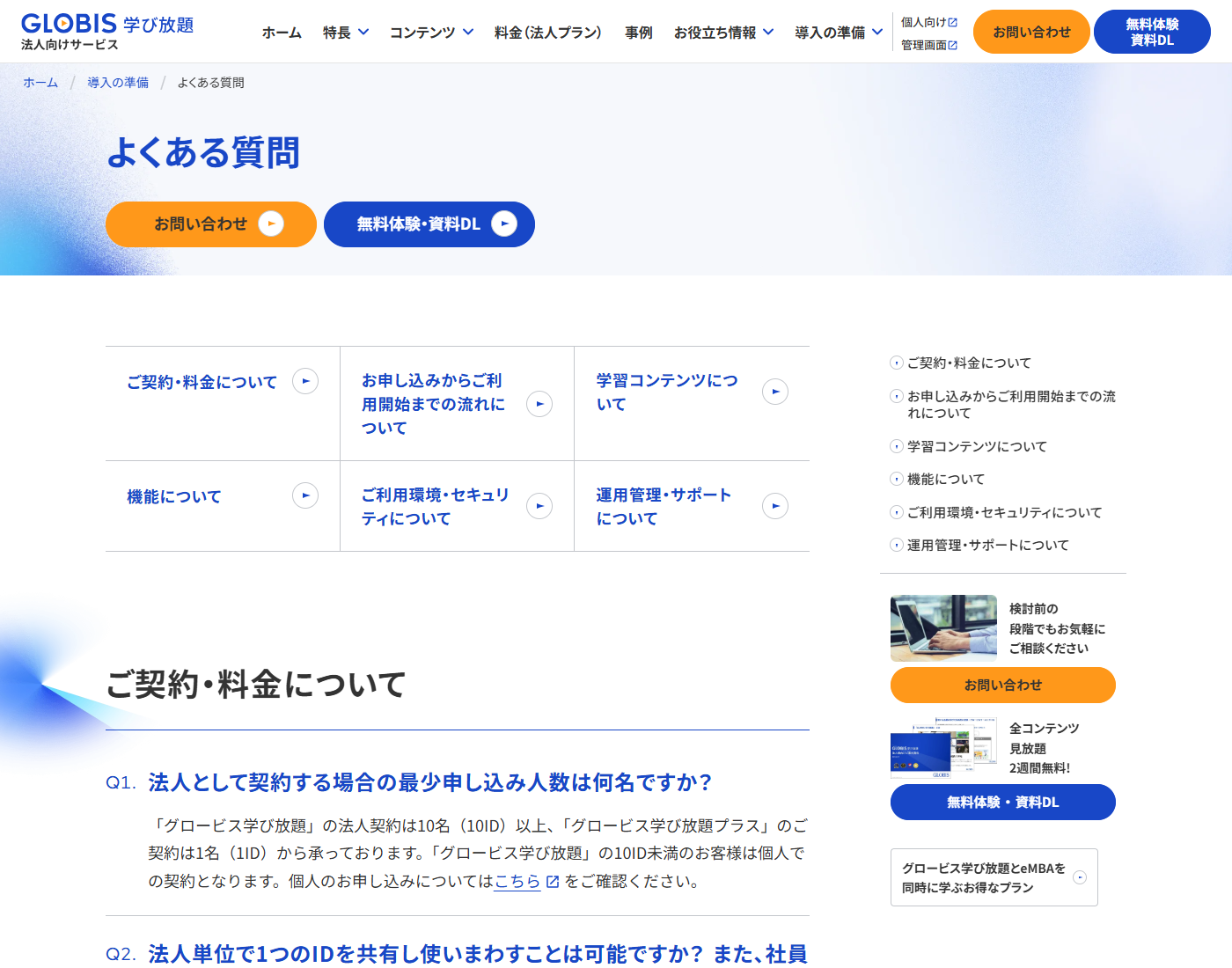Select sidebar link 機能について
Viewport: 1232px width, 968px height.
[x=946, y=479]
